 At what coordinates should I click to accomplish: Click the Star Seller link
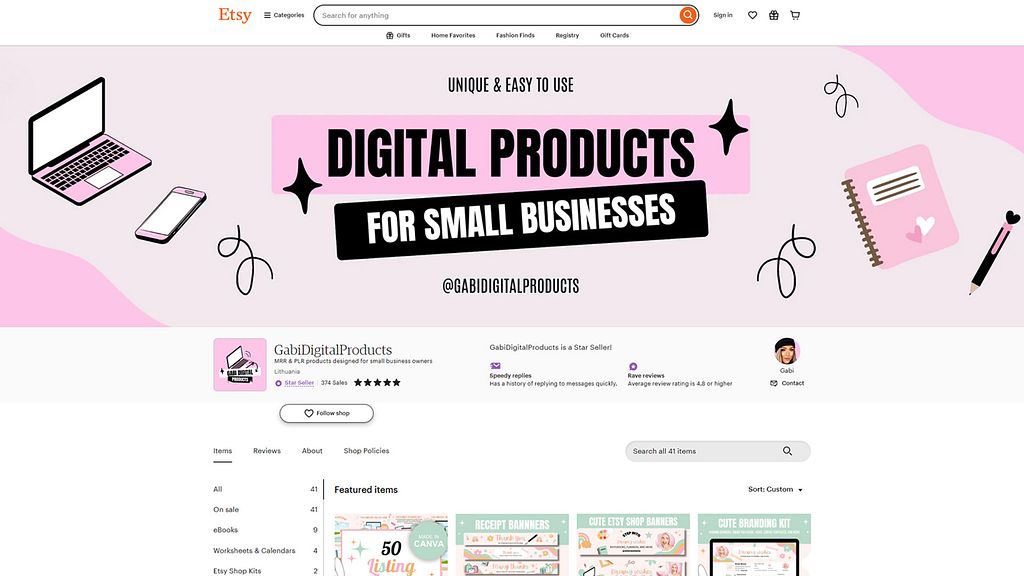point(299,383)
